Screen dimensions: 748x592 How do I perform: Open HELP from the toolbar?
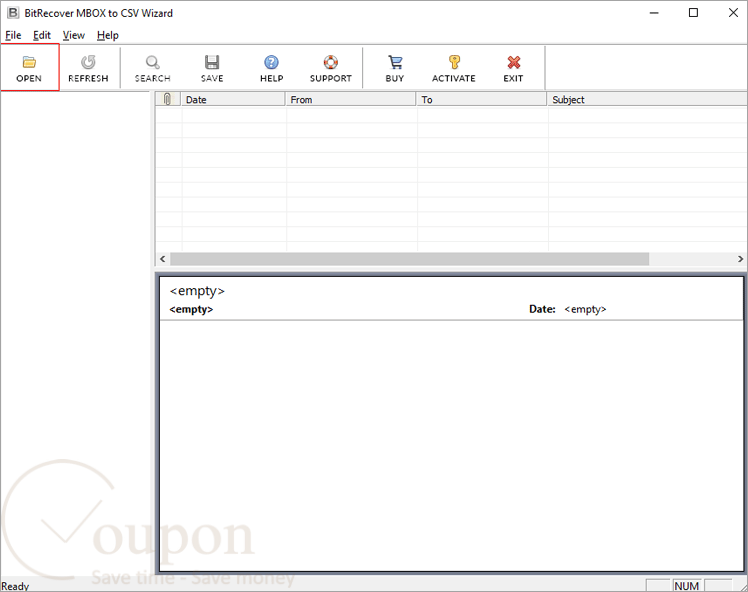click(271, 67)
